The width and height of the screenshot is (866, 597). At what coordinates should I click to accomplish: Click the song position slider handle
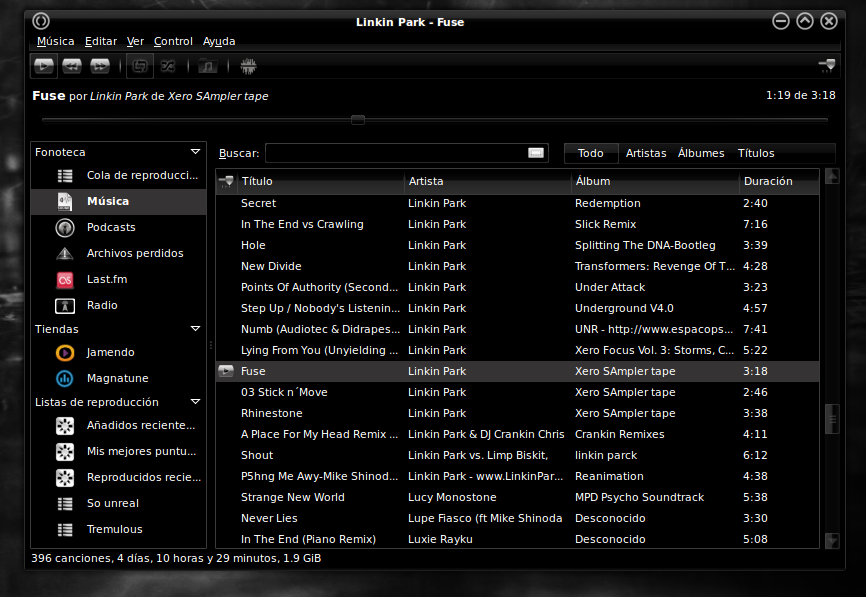click(358, 119)
